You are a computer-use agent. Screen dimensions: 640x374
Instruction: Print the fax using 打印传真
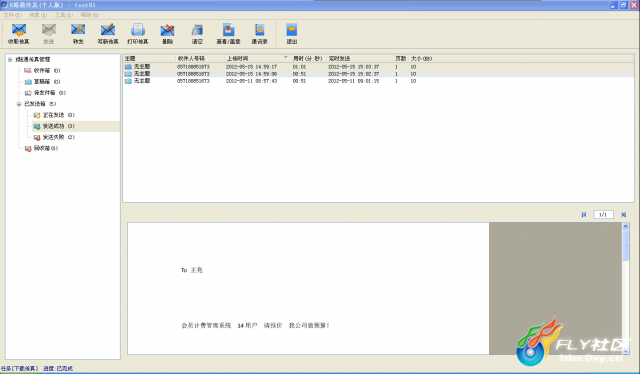pyautogui.click(x=138, y=34)
